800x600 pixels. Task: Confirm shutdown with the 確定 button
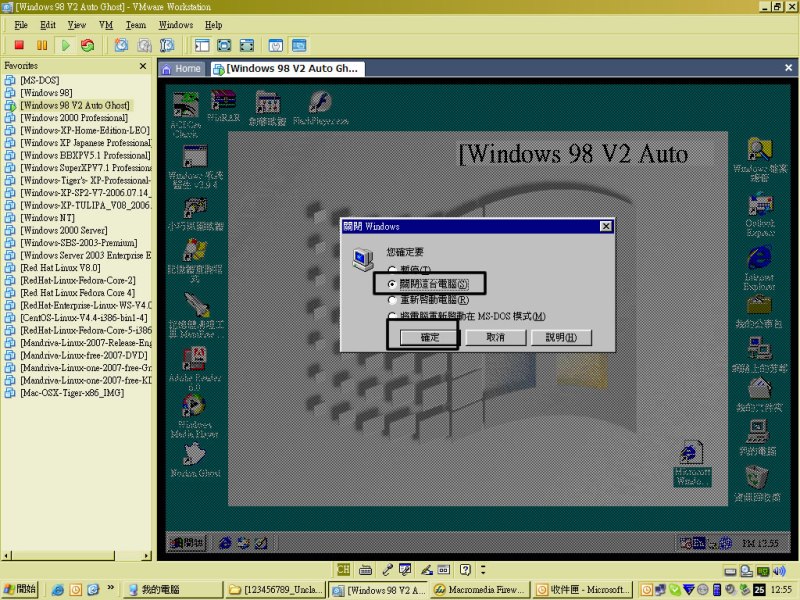coord(430,337)
